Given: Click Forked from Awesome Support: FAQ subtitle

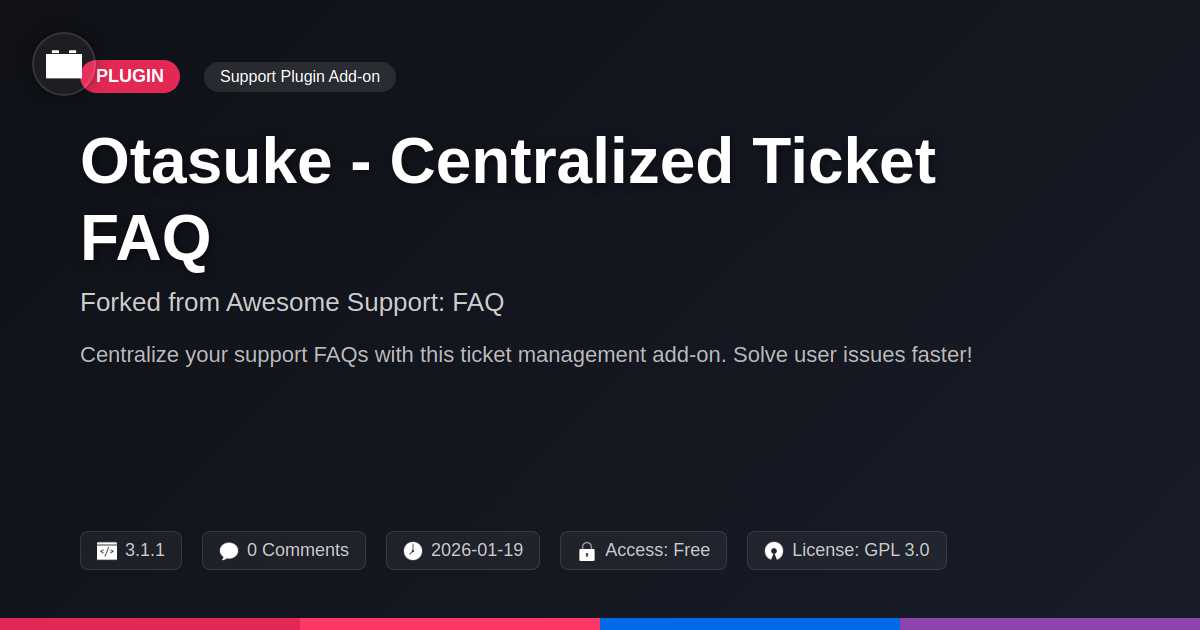Looking at the screenshot, I should (x=292, y=302).
